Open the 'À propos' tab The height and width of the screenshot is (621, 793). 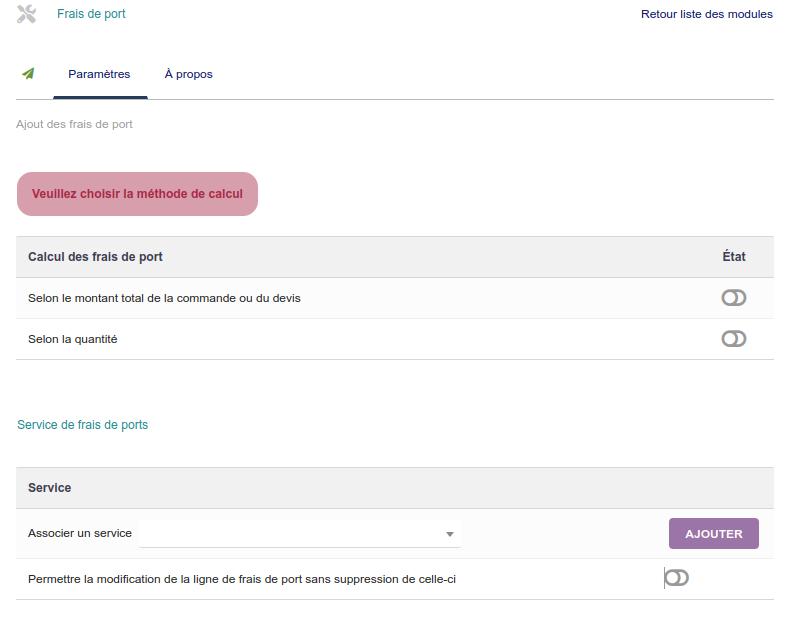[x=188, y=74]
